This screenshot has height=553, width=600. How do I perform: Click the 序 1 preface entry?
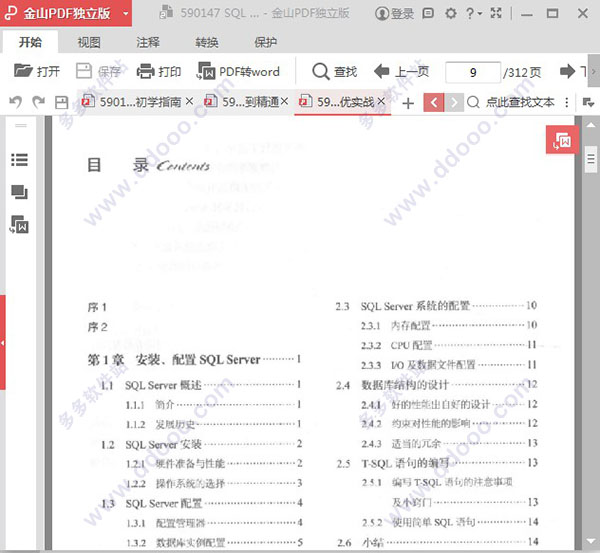tap(97, 307)
